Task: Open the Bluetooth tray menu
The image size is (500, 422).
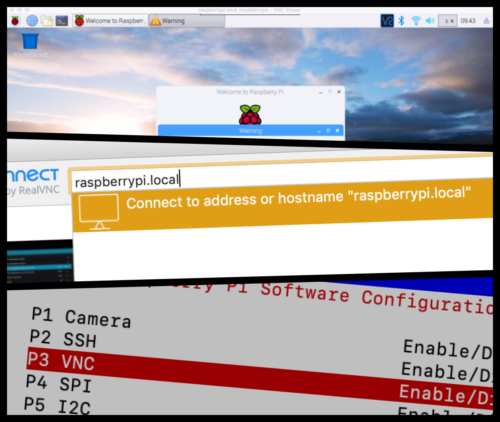Action: coord(401,21)
